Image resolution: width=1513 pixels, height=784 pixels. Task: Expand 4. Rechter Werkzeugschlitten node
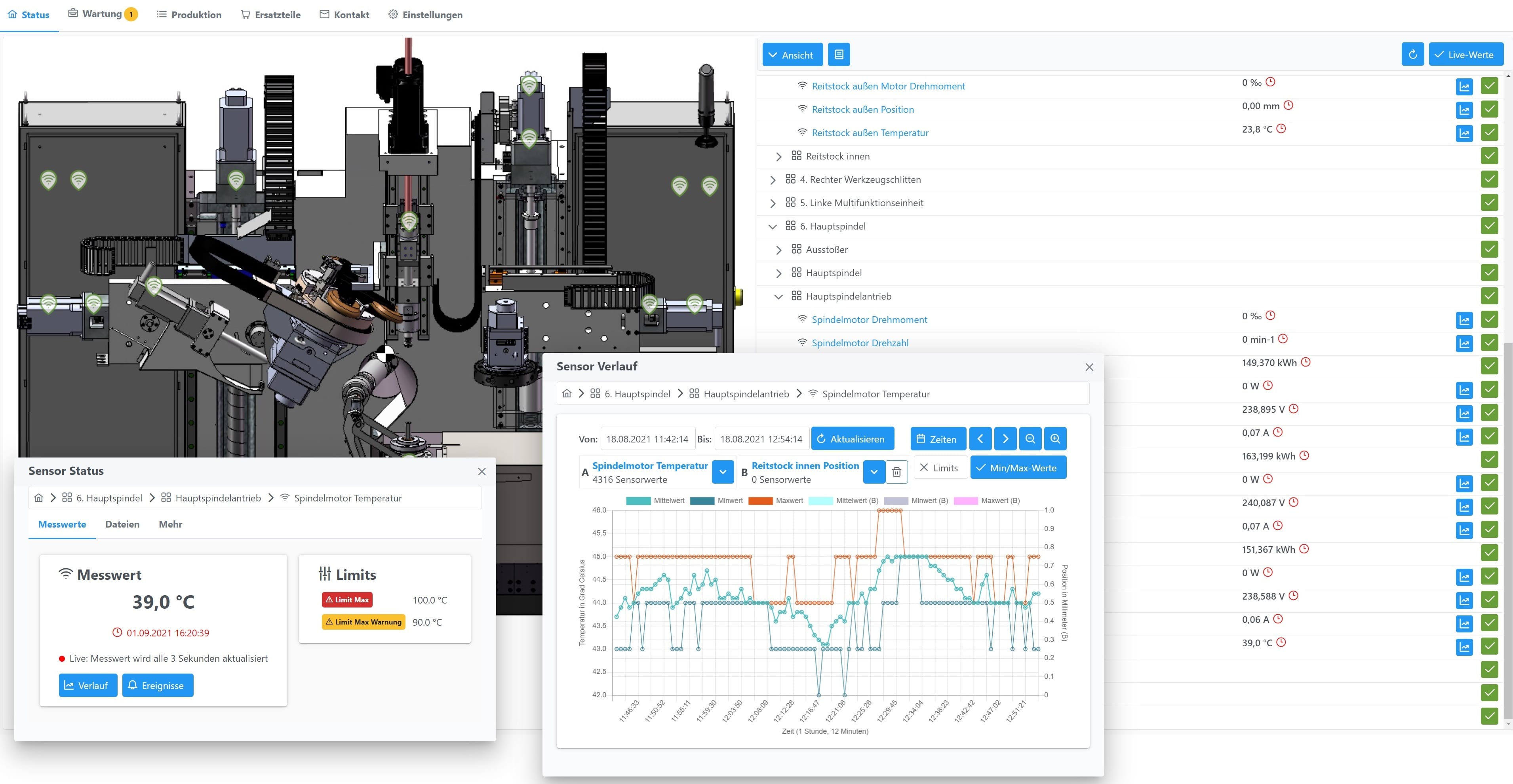coord(773,180)
